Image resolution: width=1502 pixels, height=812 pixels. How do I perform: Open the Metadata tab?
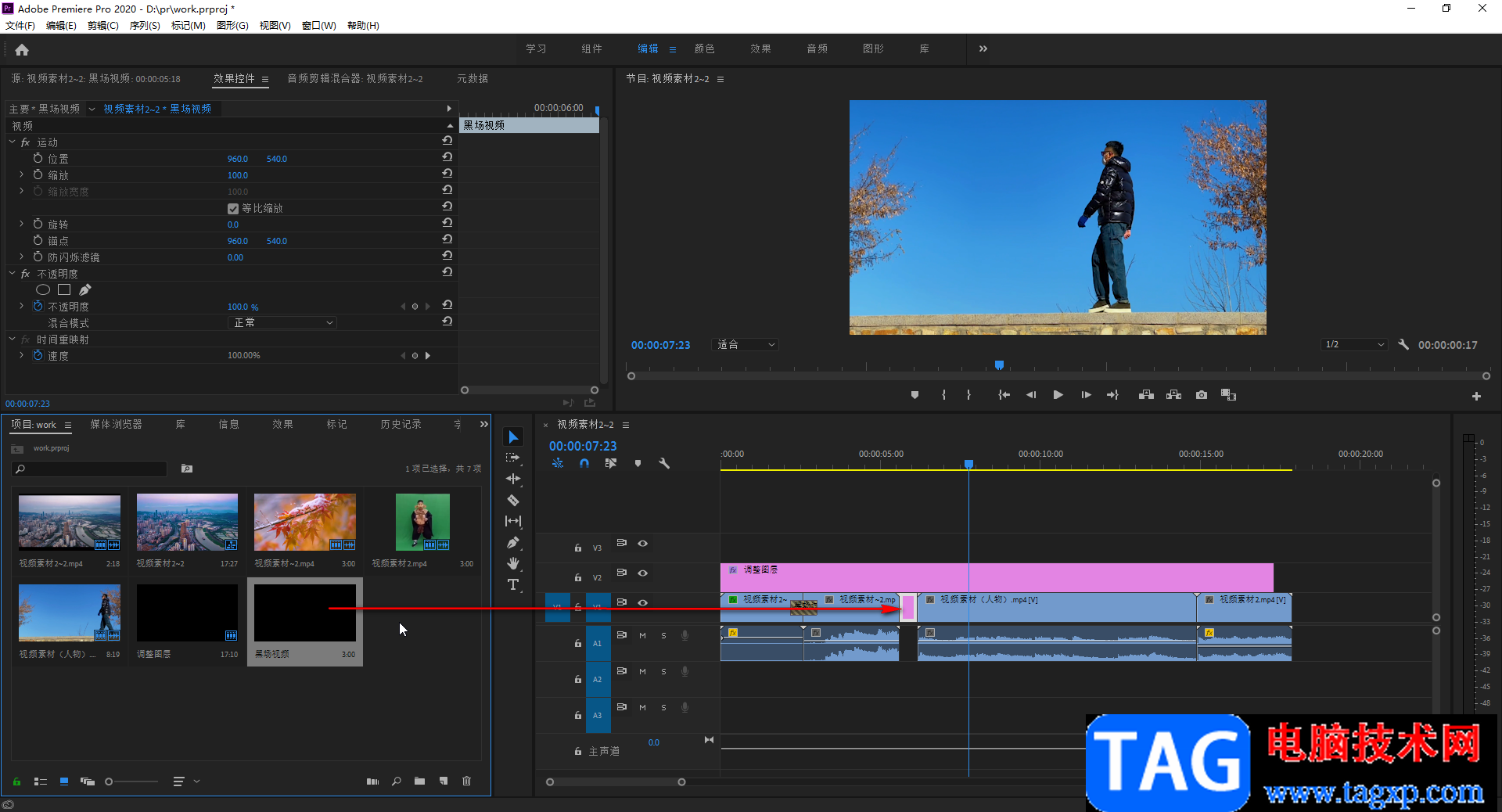[473, 78]
